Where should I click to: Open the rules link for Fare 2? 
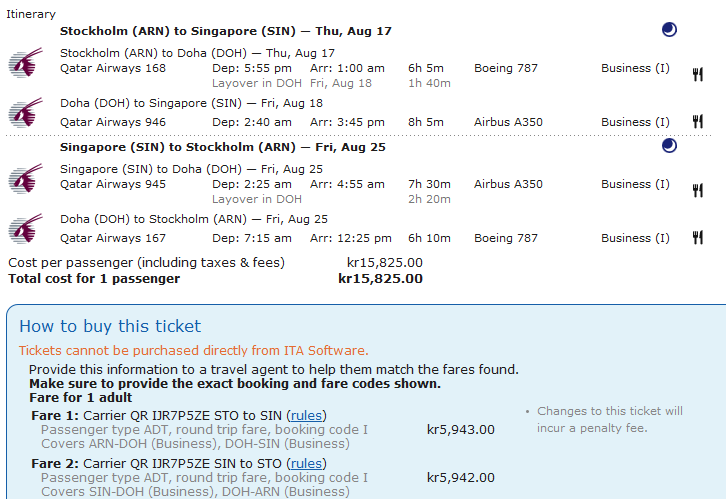click(306, 463)
